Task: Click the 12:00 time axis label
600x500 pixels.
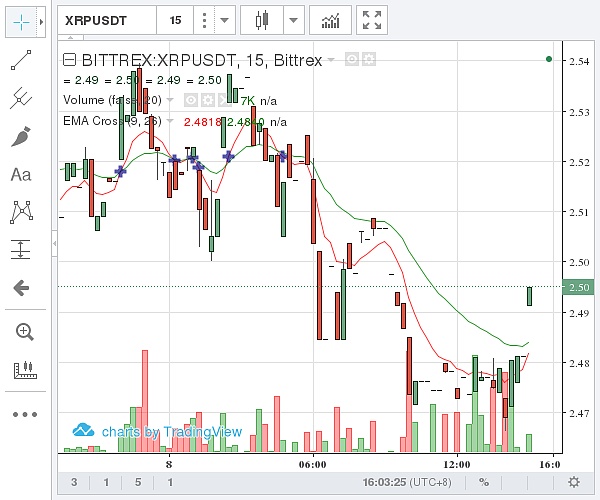Action: click(x=457, y=465)
